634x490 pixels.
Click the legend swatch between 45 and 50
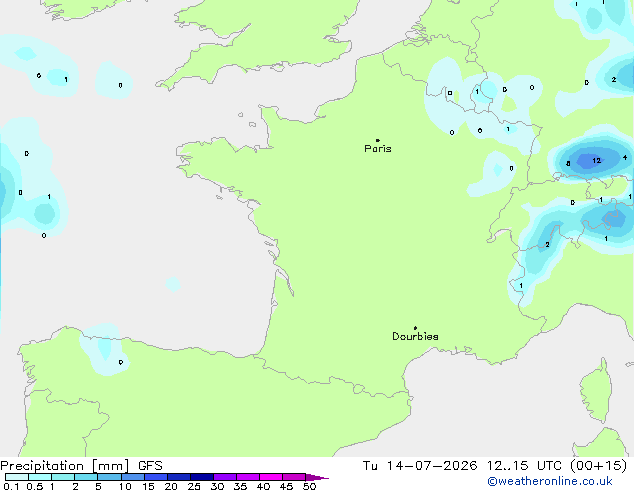tap(294, 477)
